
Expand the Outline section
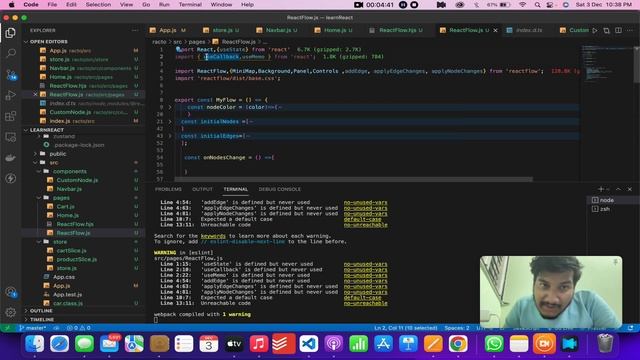pos(41,311)
